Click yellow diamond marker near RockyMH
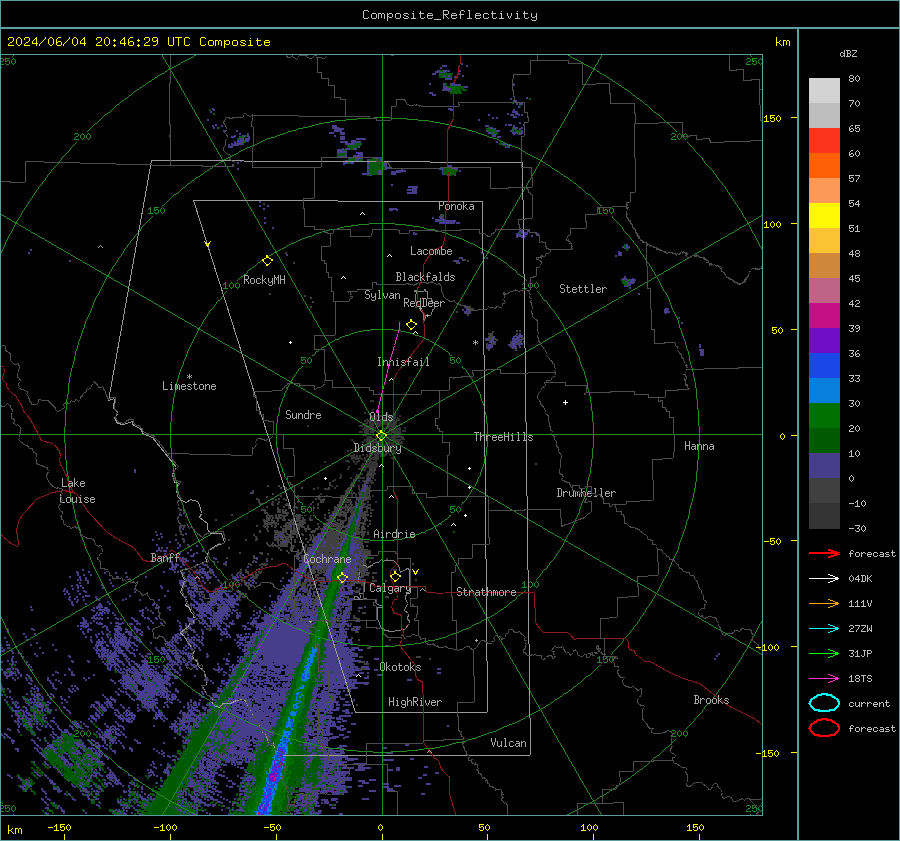This screenshot has width=900, height=841. 267,261
